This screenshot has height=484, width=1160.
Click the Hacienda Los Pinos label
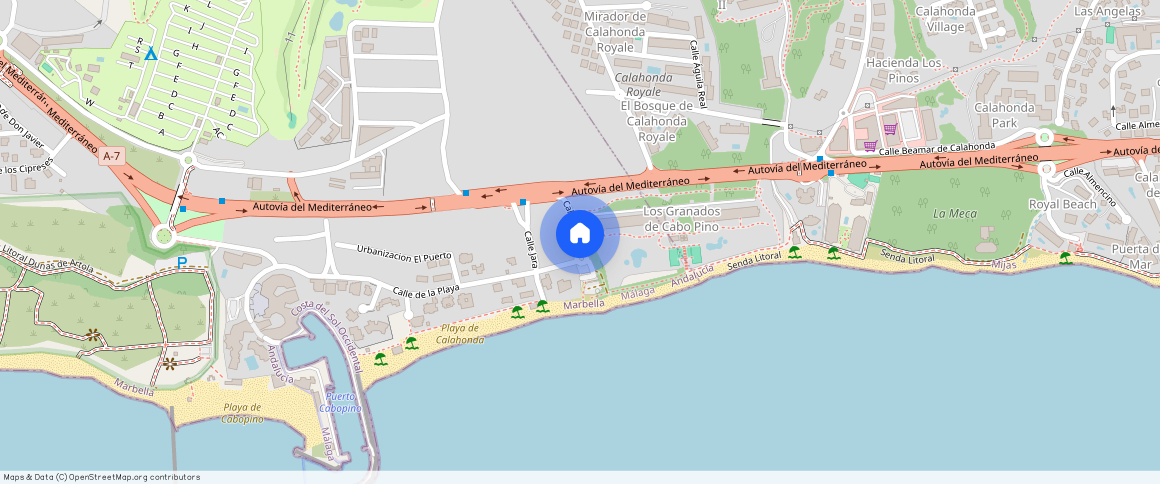tap(903, 70)
